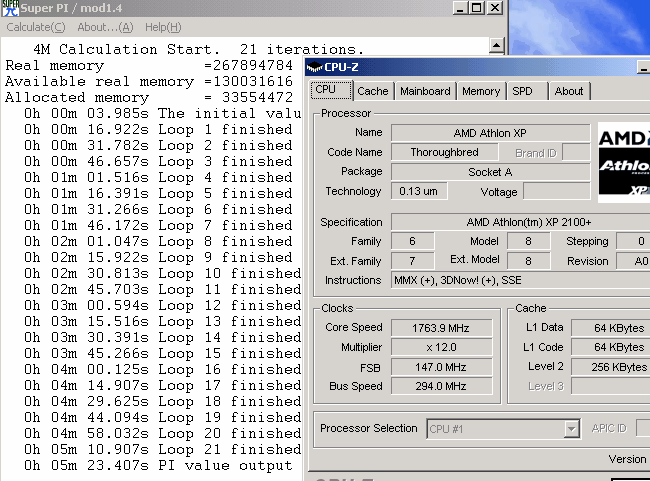The image size is (650, 481).
Task: Click the Version label in CPU-Z
Action: [627, 459]
